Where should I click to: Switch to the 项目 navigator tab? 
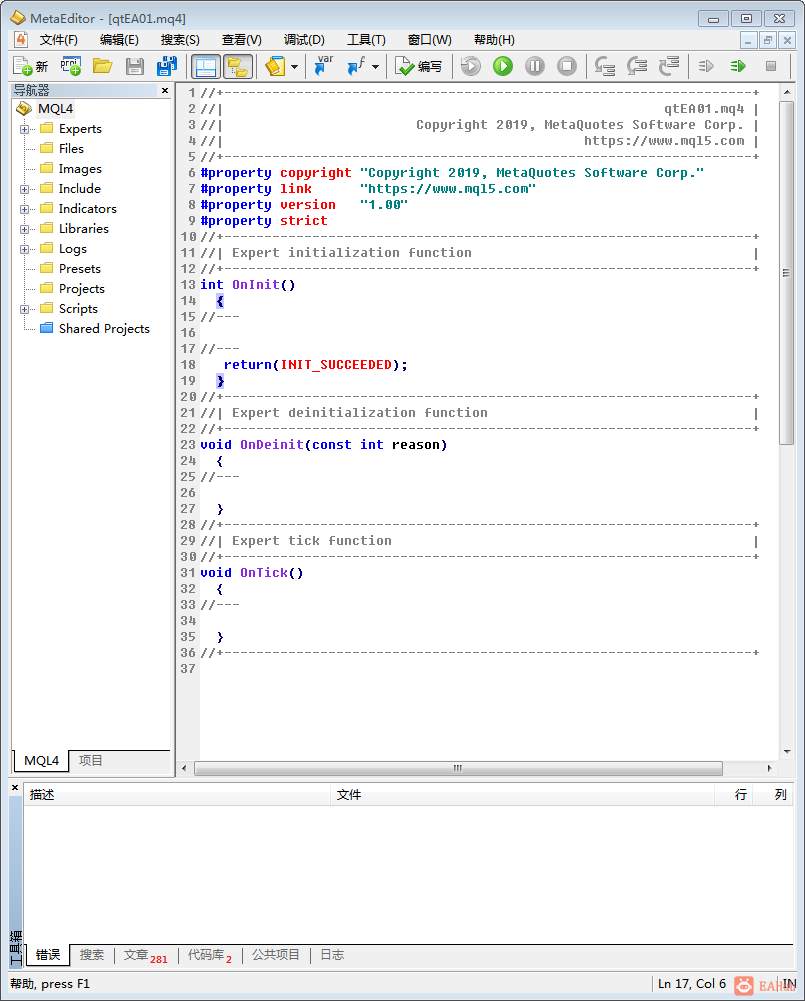tap(90, 760)
